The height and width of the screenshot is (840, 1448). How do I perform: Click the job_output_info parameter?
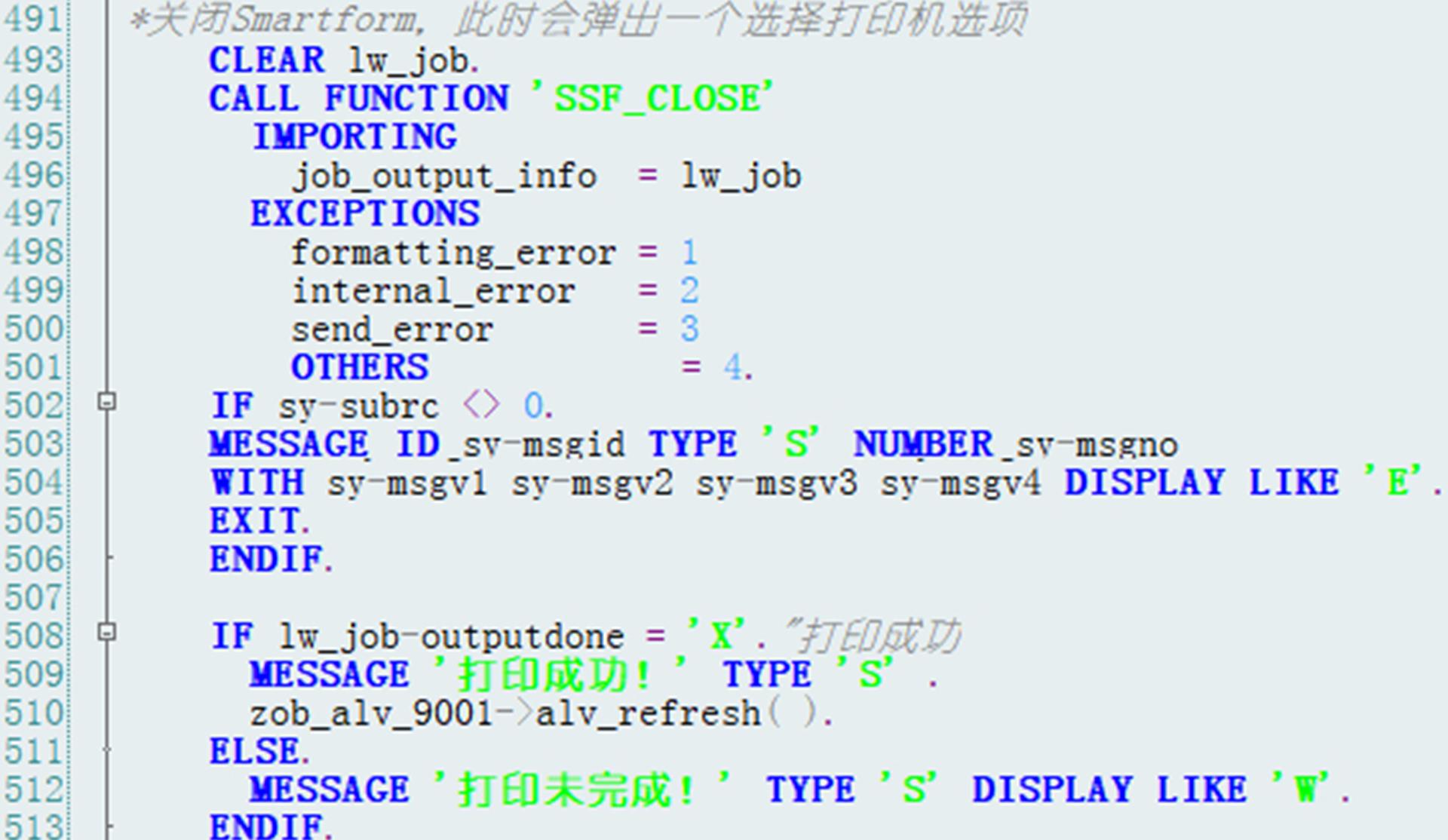[x=445, y=176]
